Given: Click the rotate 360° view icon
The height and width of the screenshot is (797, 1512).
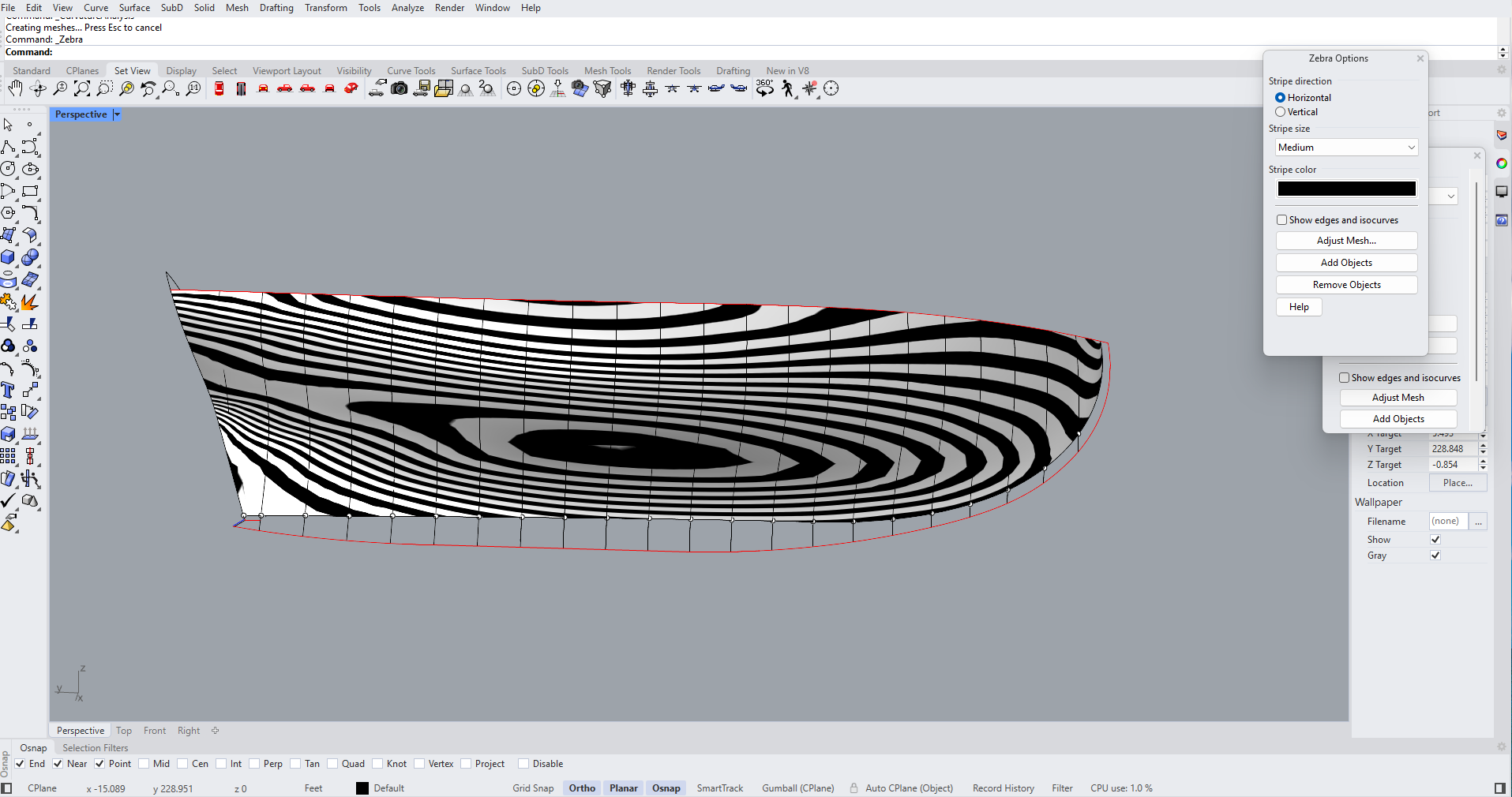Looking at the screenshot, I should tap(764, 88).
